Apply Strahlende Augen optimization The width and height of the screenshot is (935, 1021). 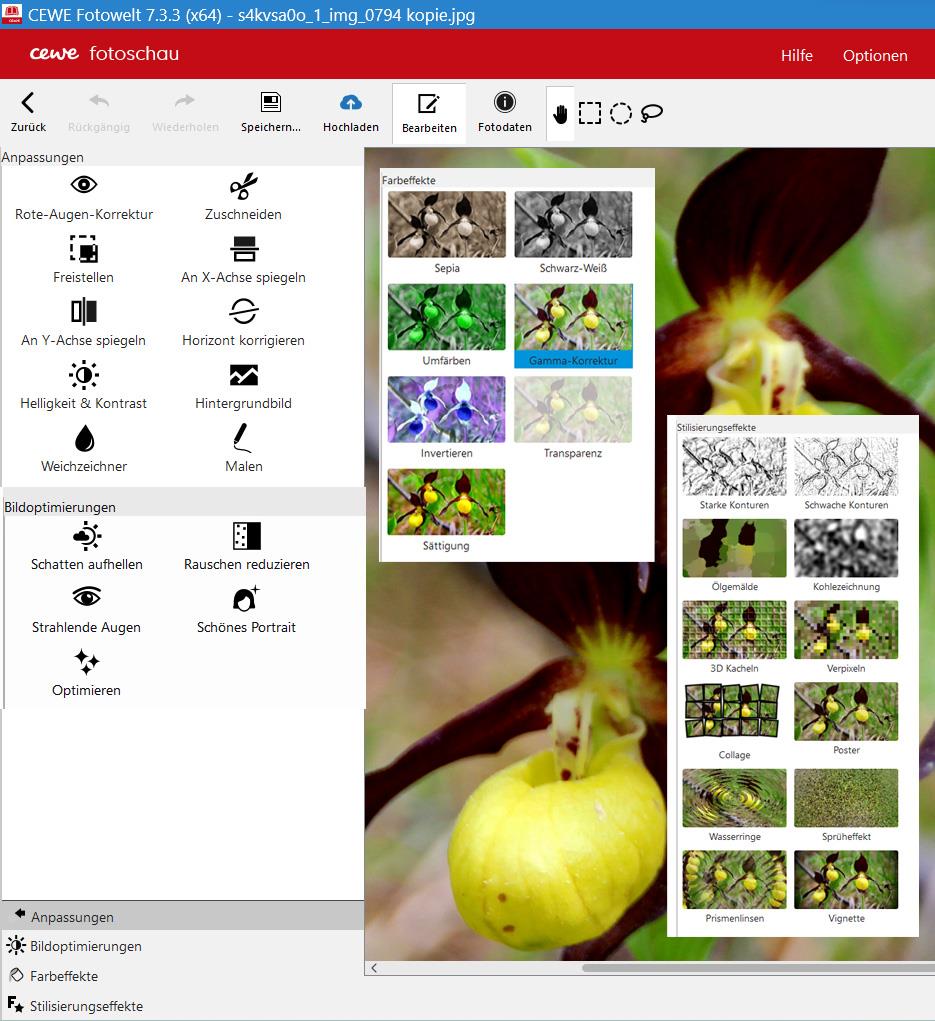pos(87,611)
